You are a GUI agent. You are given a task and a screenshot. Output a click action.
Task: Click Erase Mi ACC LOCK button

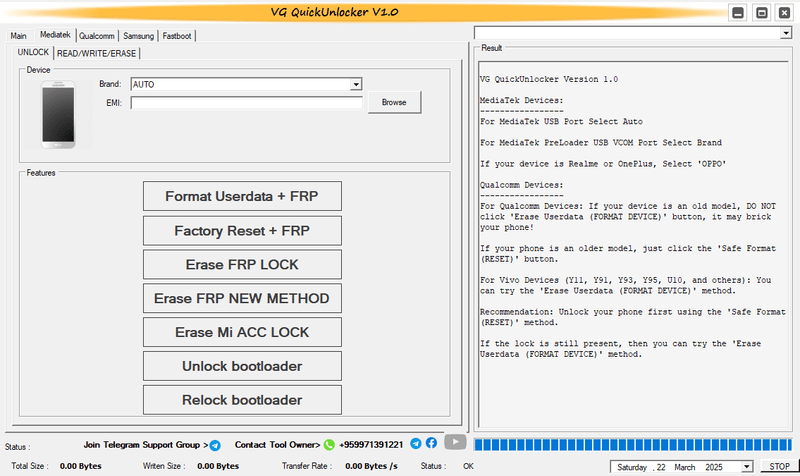tap(242, 332)
